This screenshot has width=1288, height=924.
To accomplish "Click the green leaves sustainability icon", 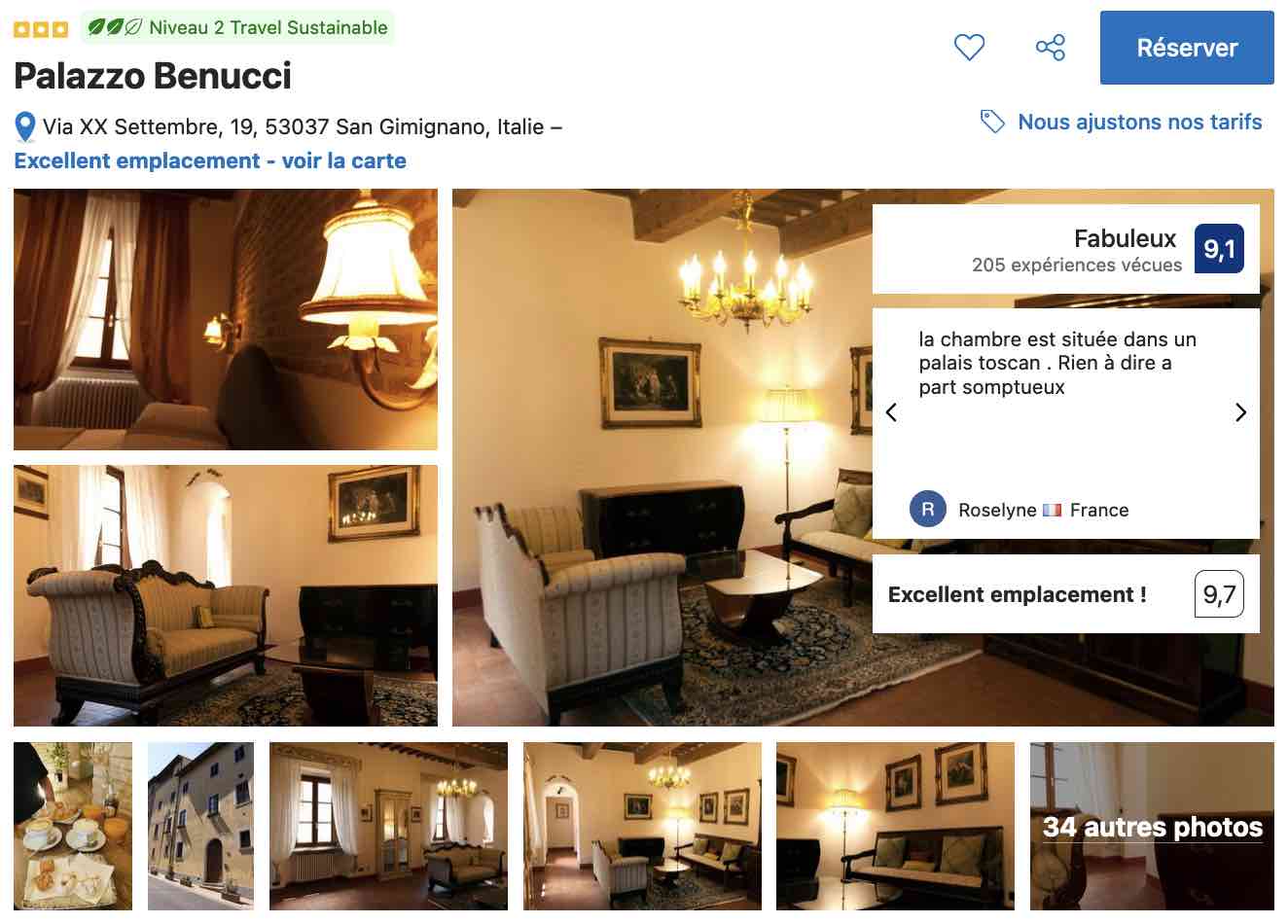I will [115, 27].
